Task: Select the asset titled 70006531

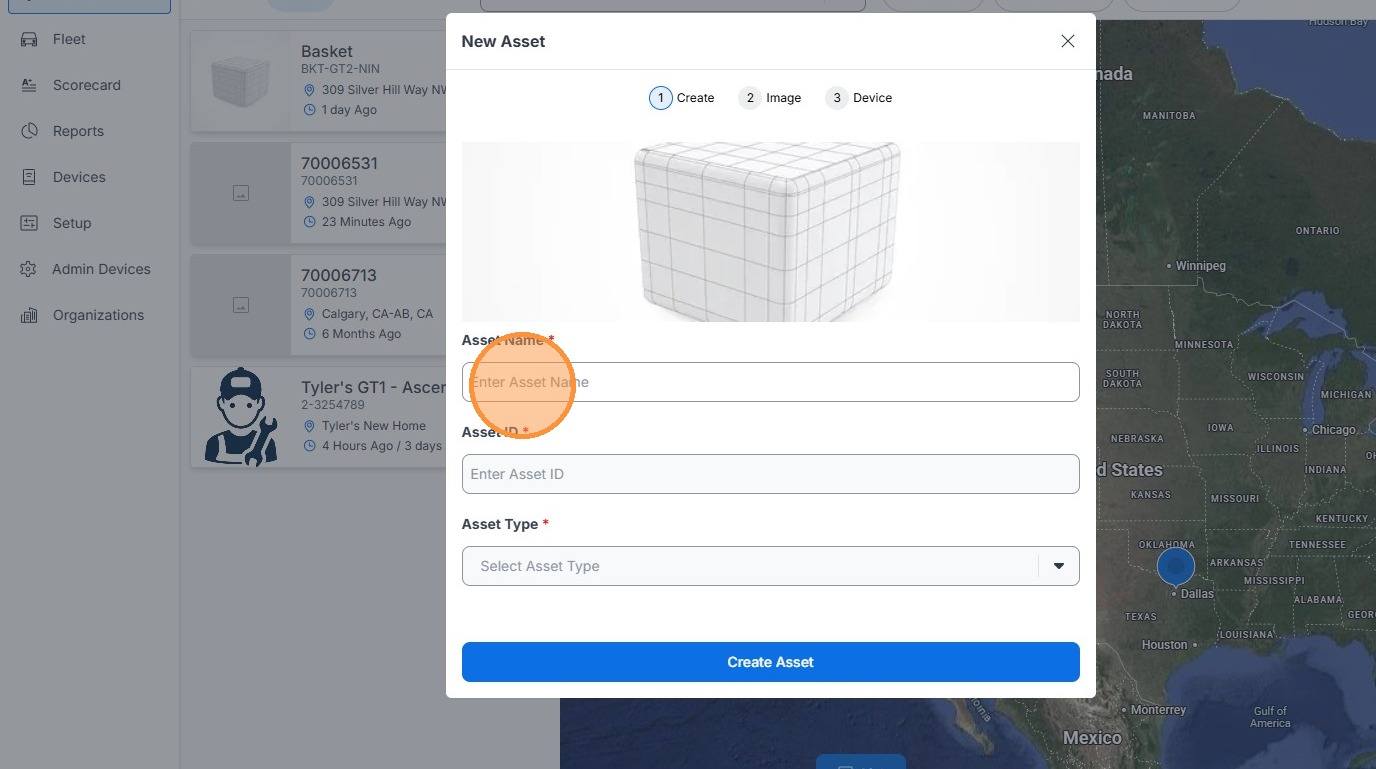Action: point(339,163)
